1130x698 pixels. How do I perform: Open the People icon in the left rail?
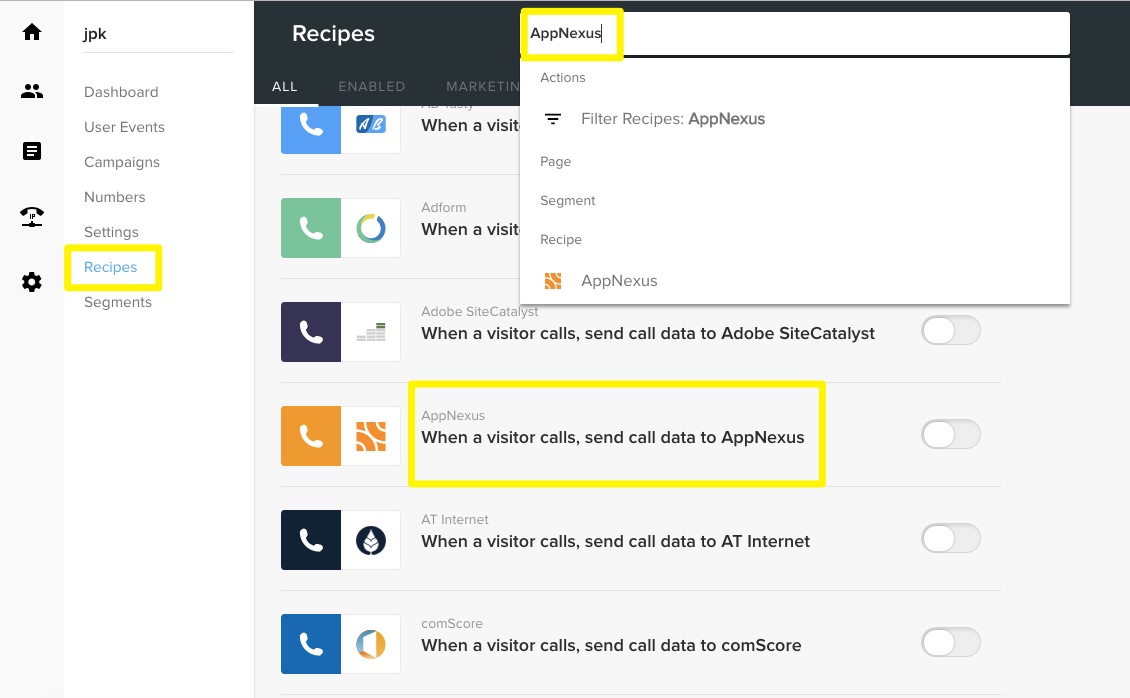tap(32, 91)
